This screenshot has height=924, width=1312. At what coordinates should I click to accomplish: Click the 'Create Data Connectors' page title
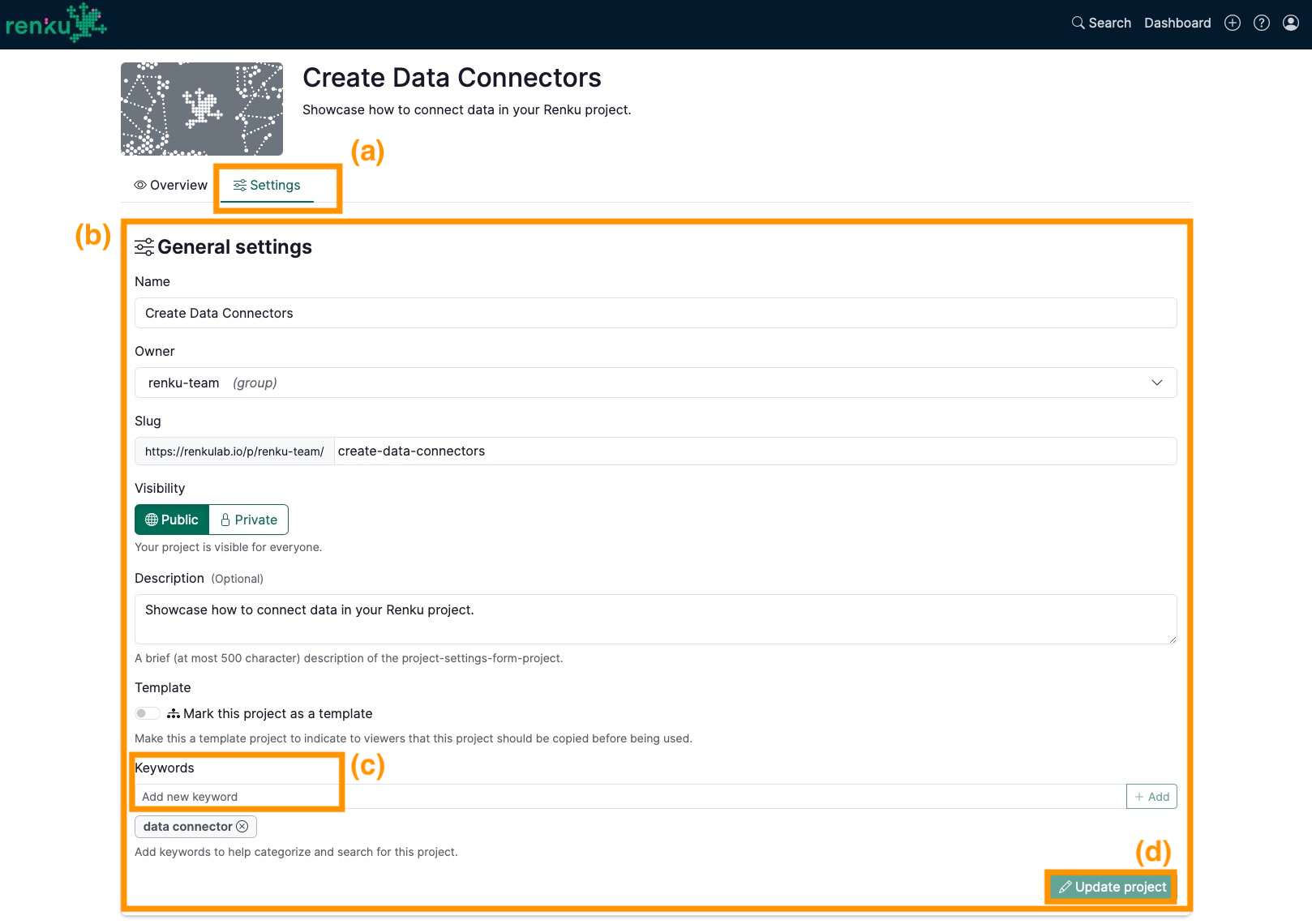coord(452,78)
